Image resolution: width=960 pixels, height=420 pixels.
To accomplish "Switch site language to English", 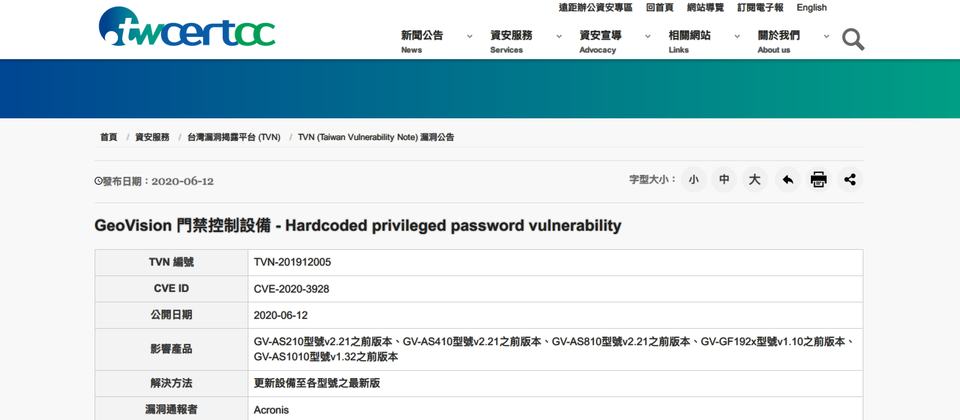I will point(811,7).
